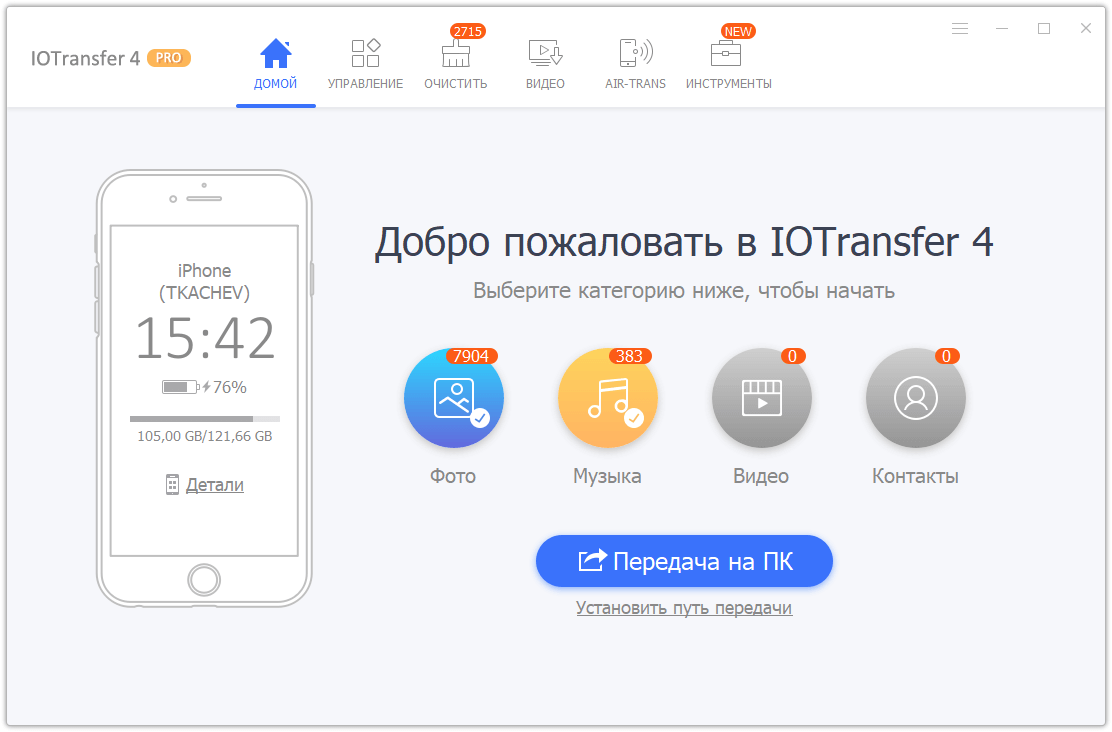
Task: Switch to the УПРАВЛЕНИЕ tab
Action: point(365,65)
